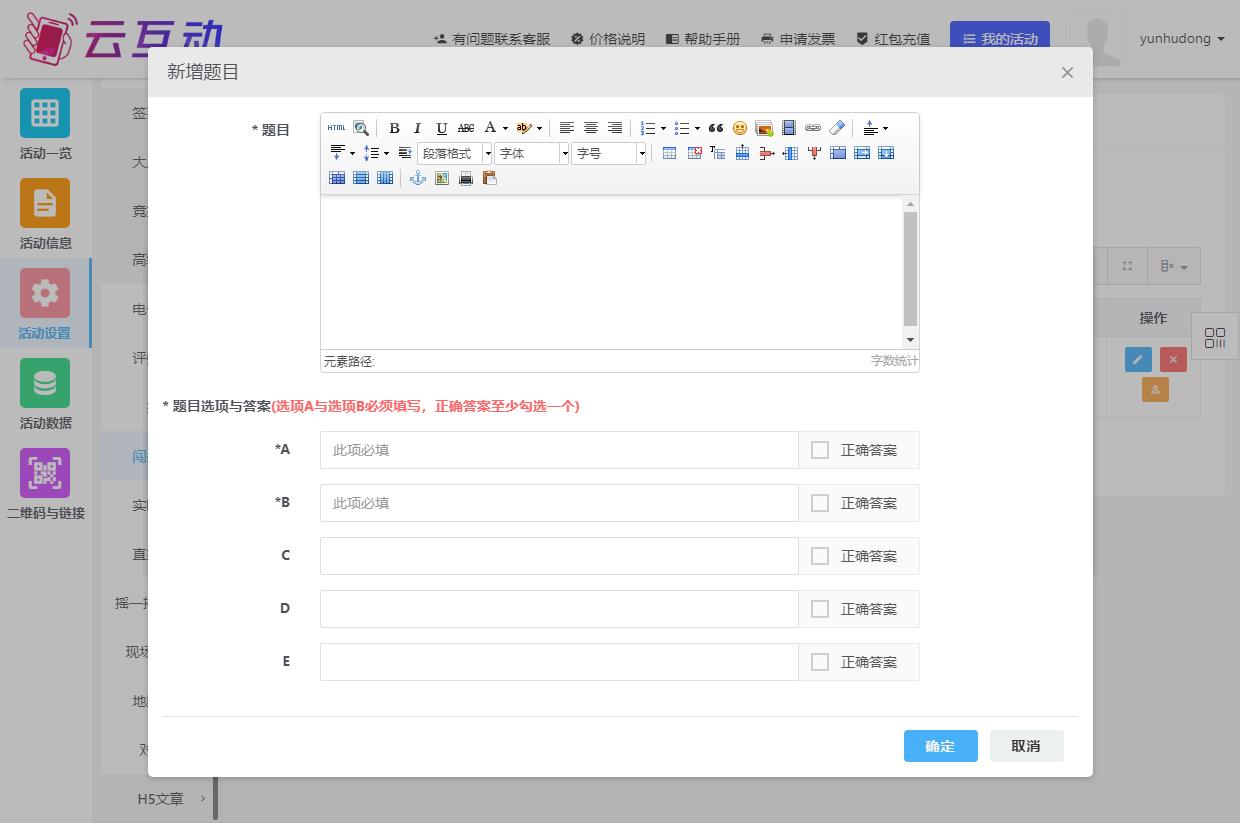
Task: Close the 新增题目 dialog
Action: click(1067, 72)
